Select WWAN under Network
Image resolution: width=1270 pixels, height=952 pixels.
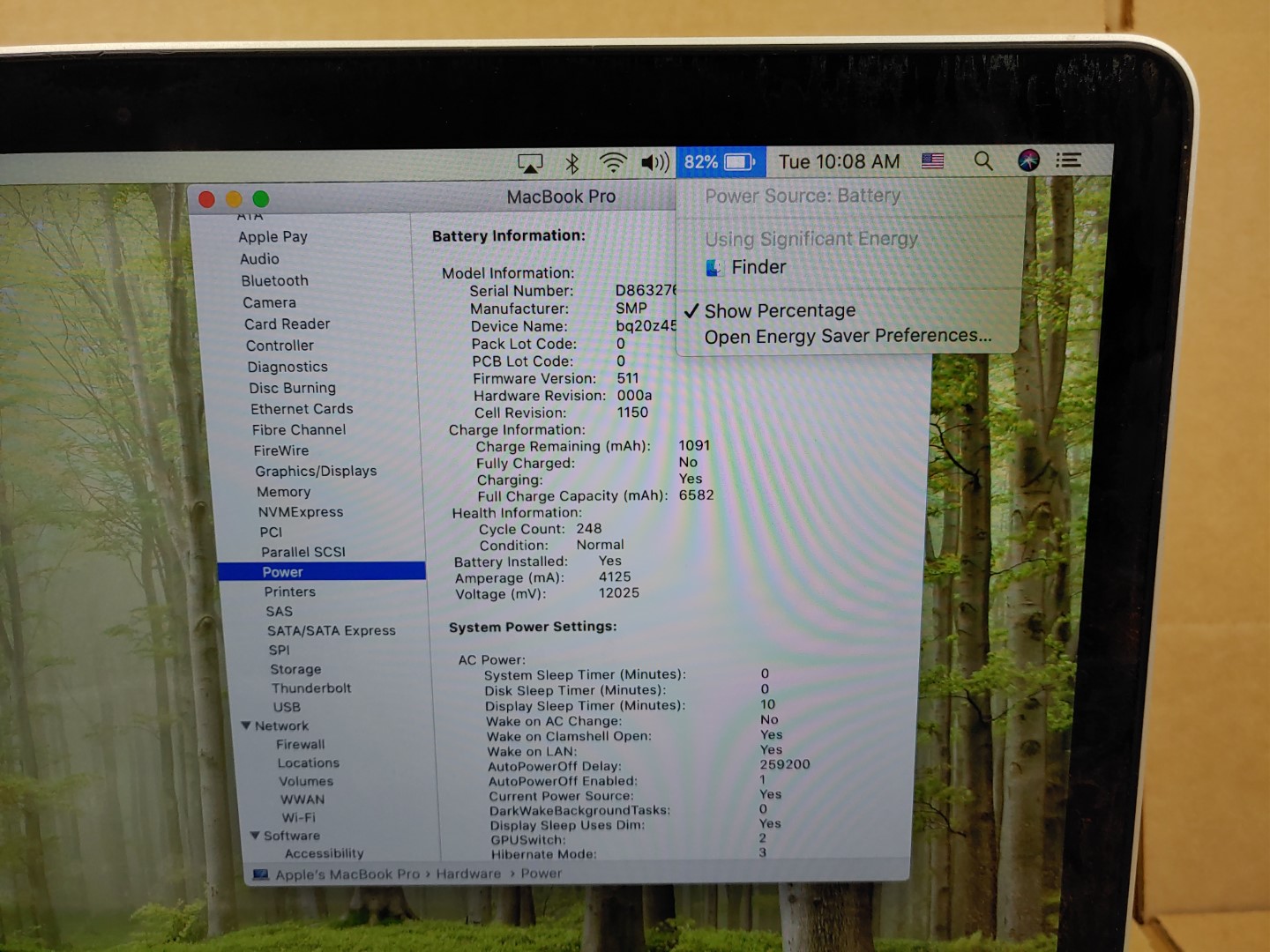pyautogui.click(x=303, y=800)
